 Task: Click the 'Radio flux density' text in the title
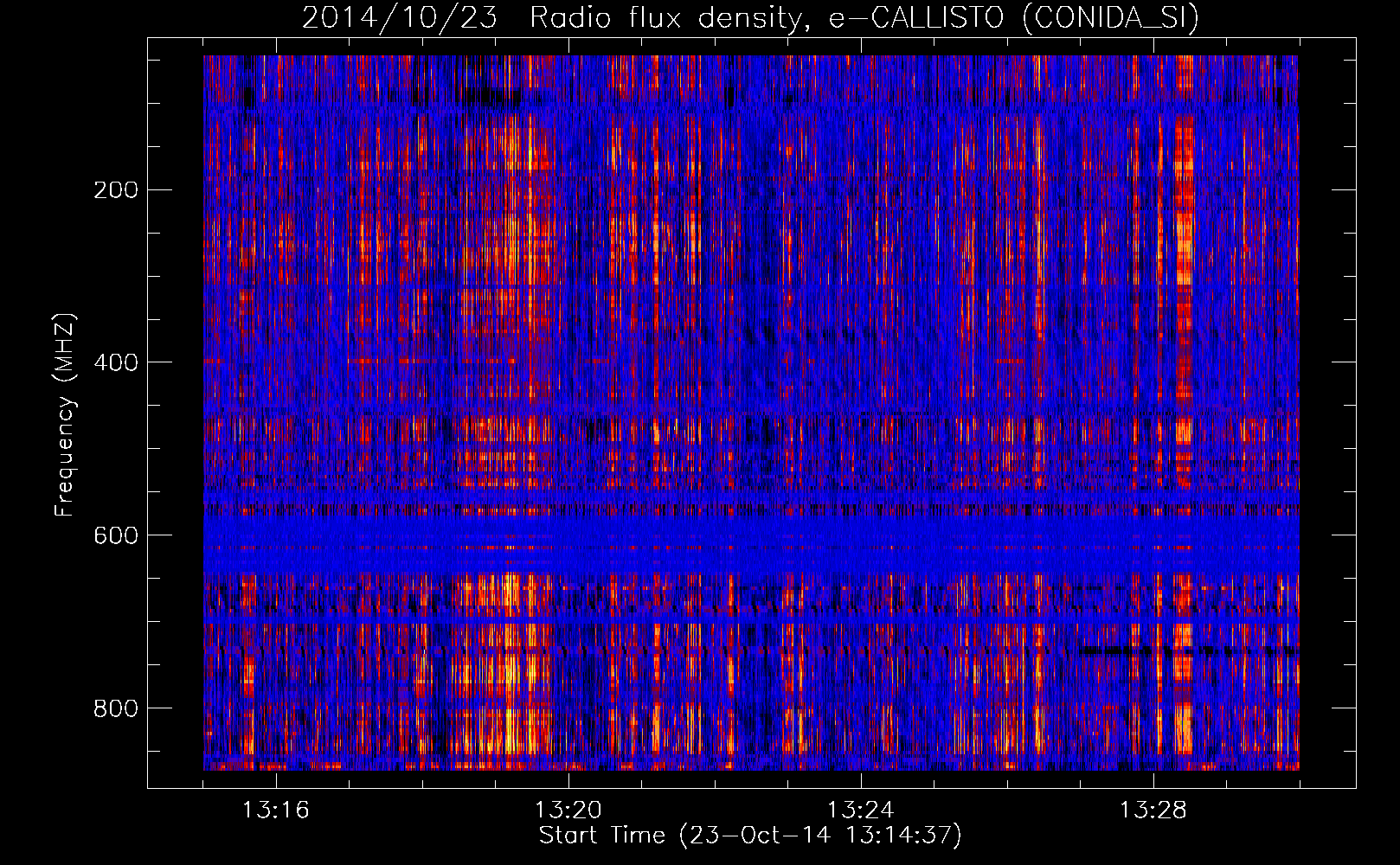(x=671, y=17)
